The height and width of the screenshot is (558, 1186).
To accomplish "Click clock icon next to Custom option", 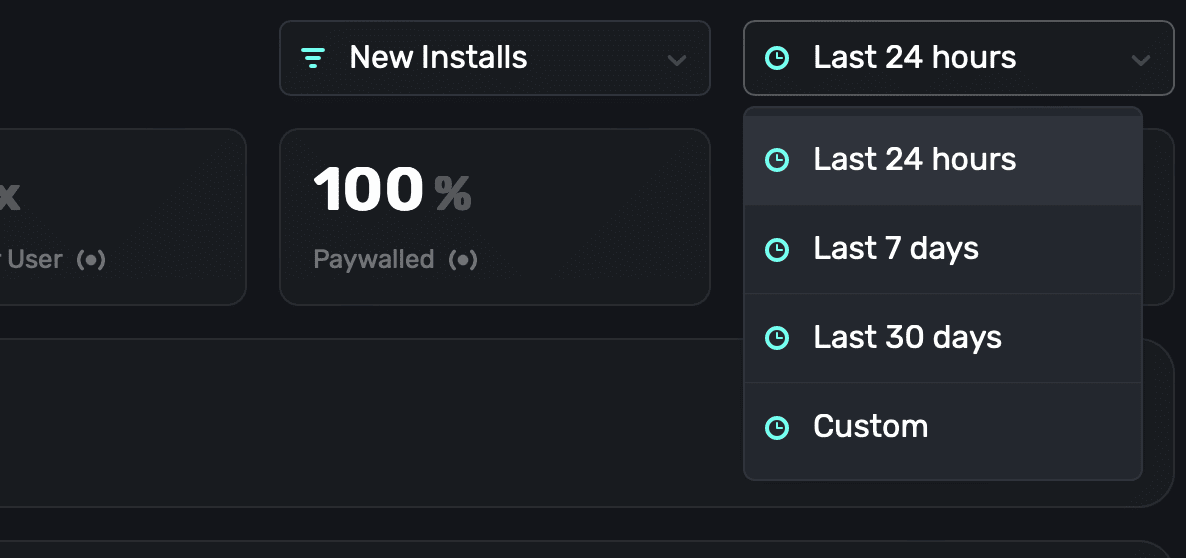I will (776, 427).
